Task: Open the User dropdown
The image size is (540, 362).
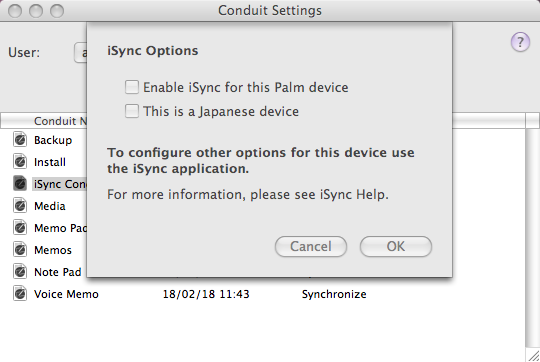Action: coord(80,53)
